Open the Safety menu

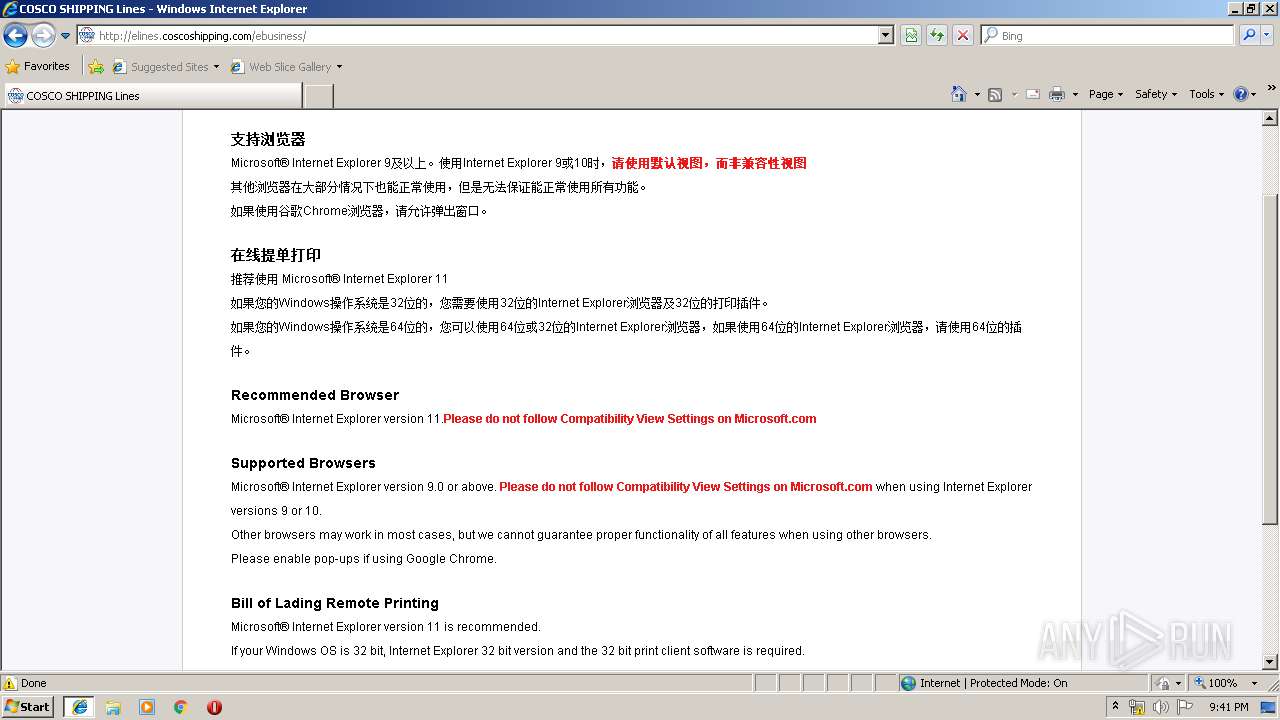1156,94
